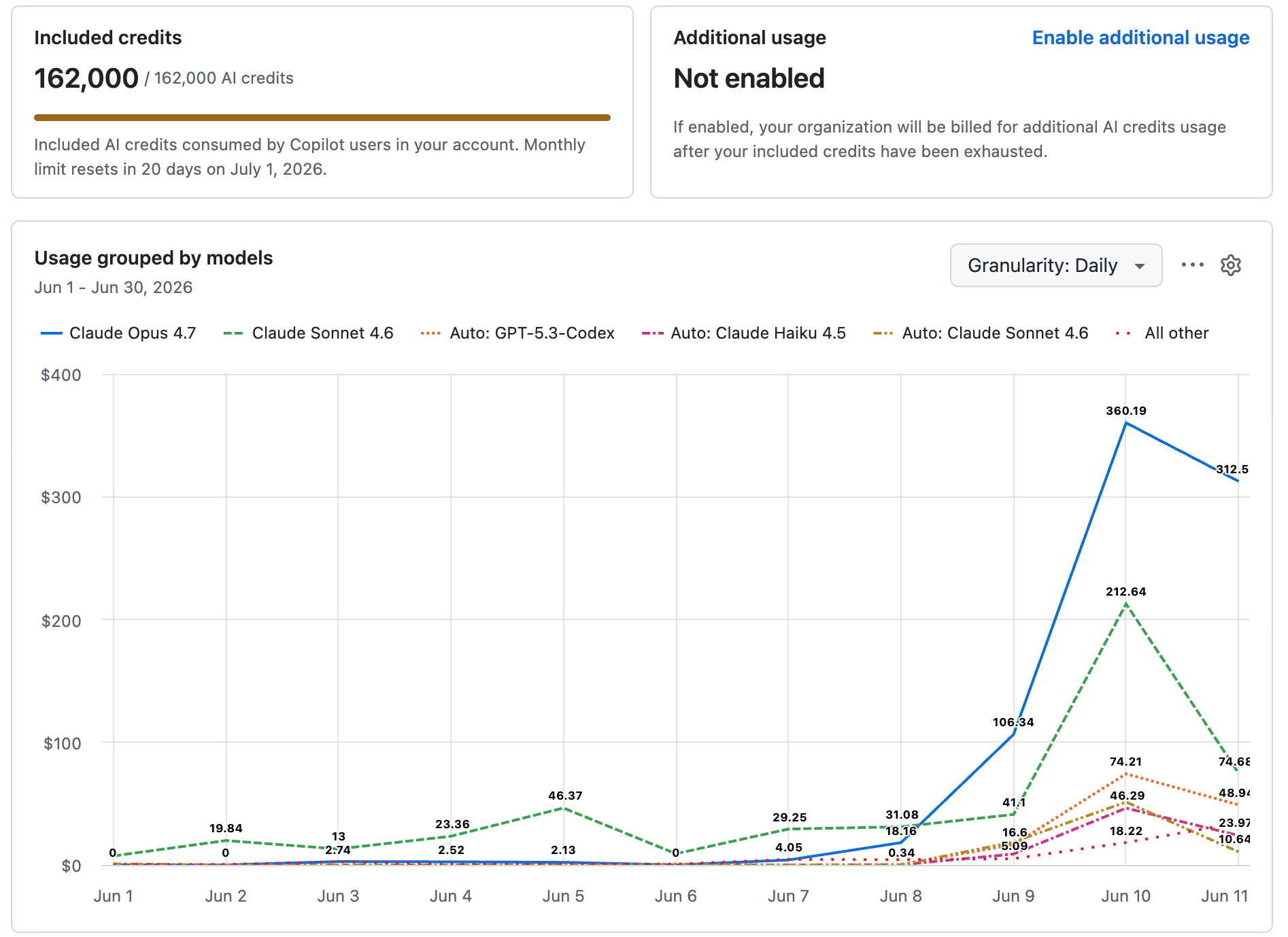Click the 19.84 data label

tap(226, 828)
